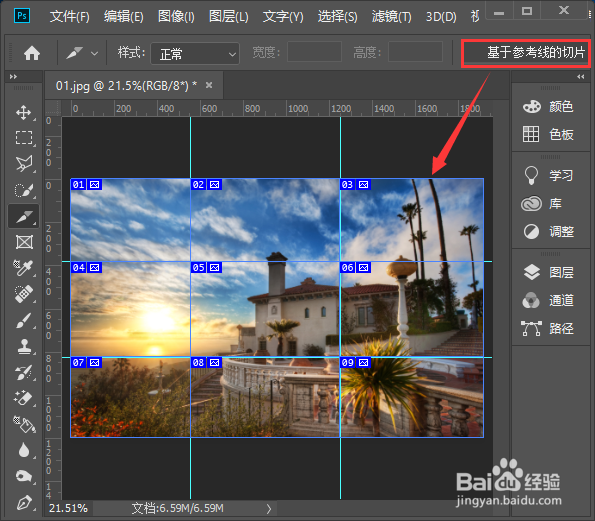595x521 pixels.
Task: Select slice 08 badge
Action: (206, 363)
